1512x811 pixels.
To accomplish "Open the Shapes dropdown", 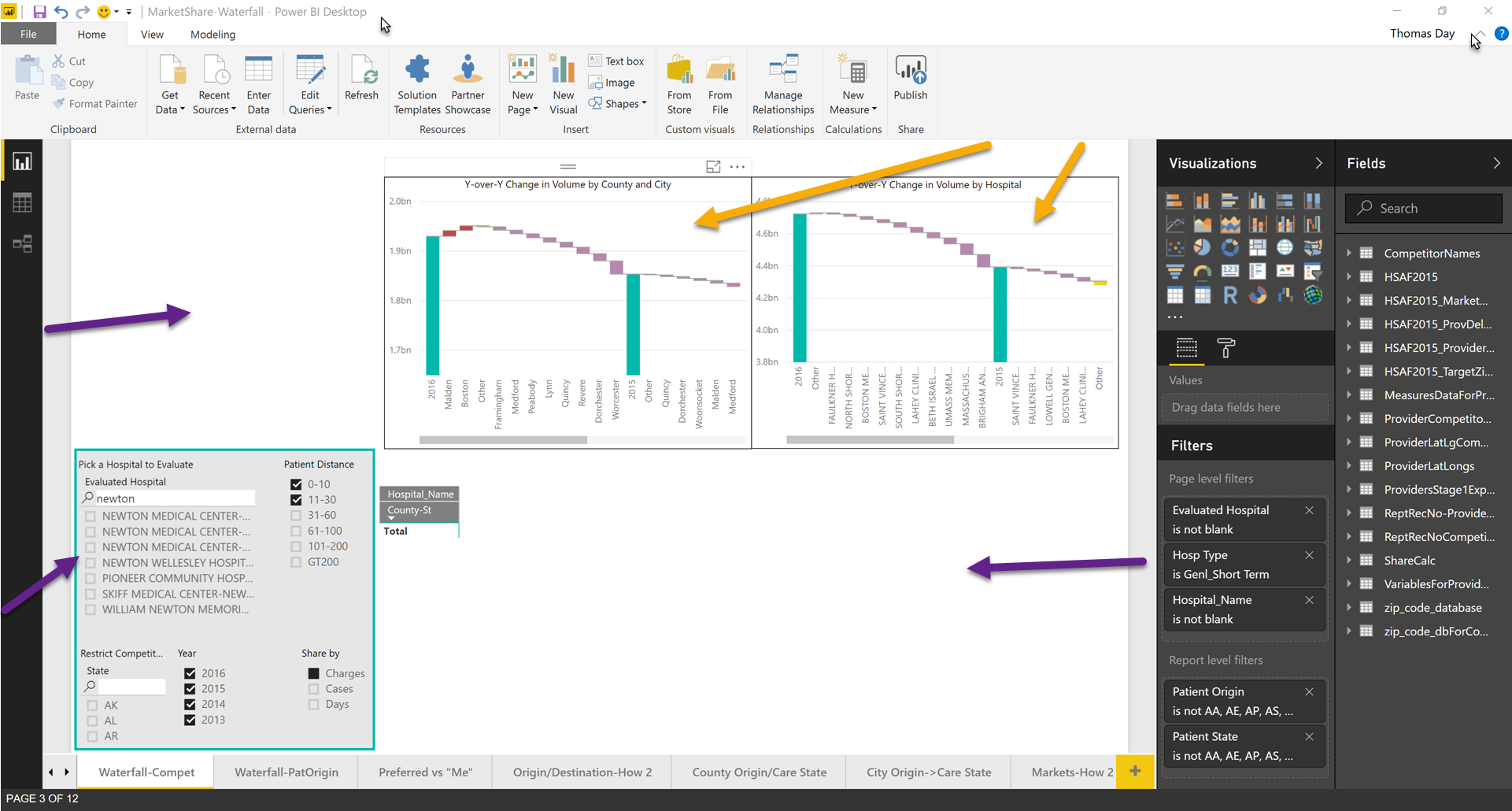I will pyautogui.click(x=618, y=104).
